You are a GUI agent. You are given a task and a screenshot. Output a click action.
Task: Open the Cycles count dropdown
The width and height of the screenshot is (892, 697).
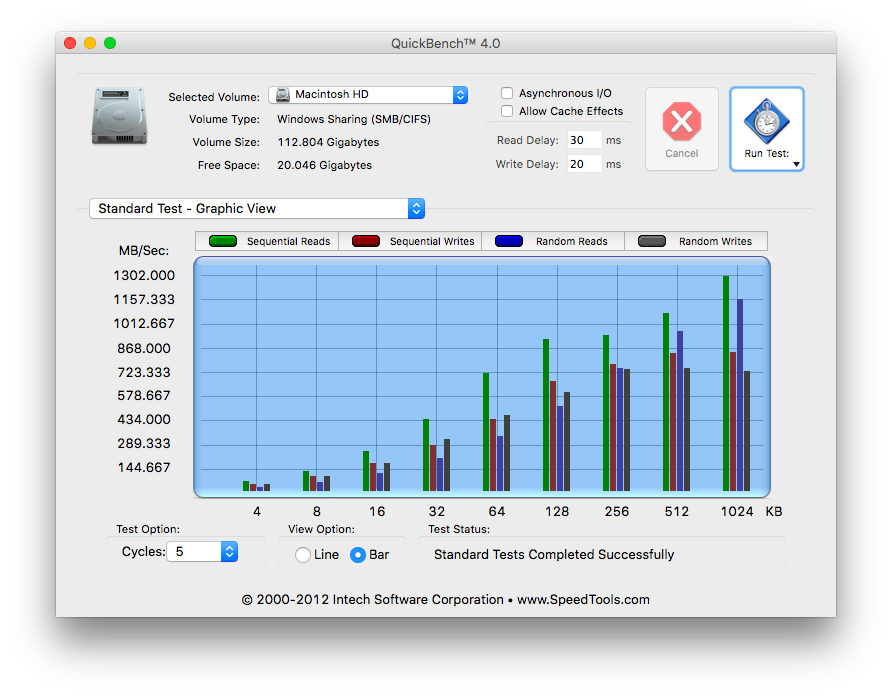[229, 551]
